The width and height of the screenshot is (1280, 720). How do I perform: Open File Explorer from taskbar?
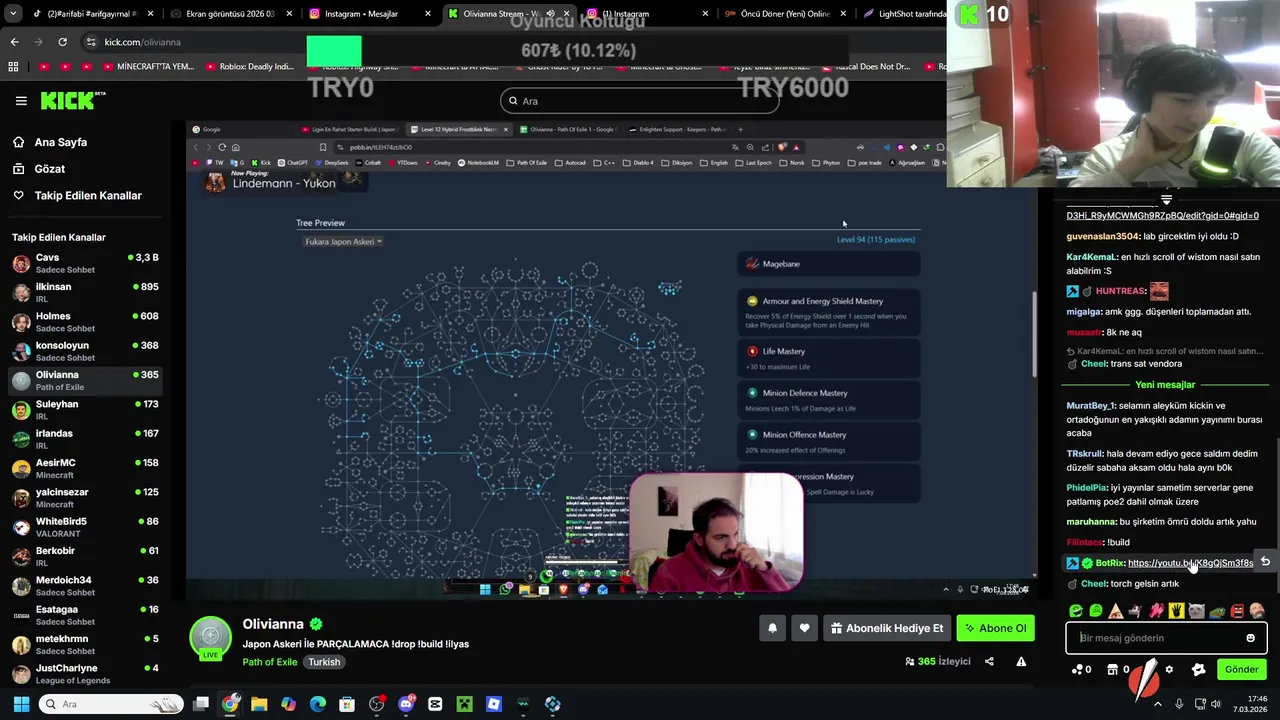259,704
